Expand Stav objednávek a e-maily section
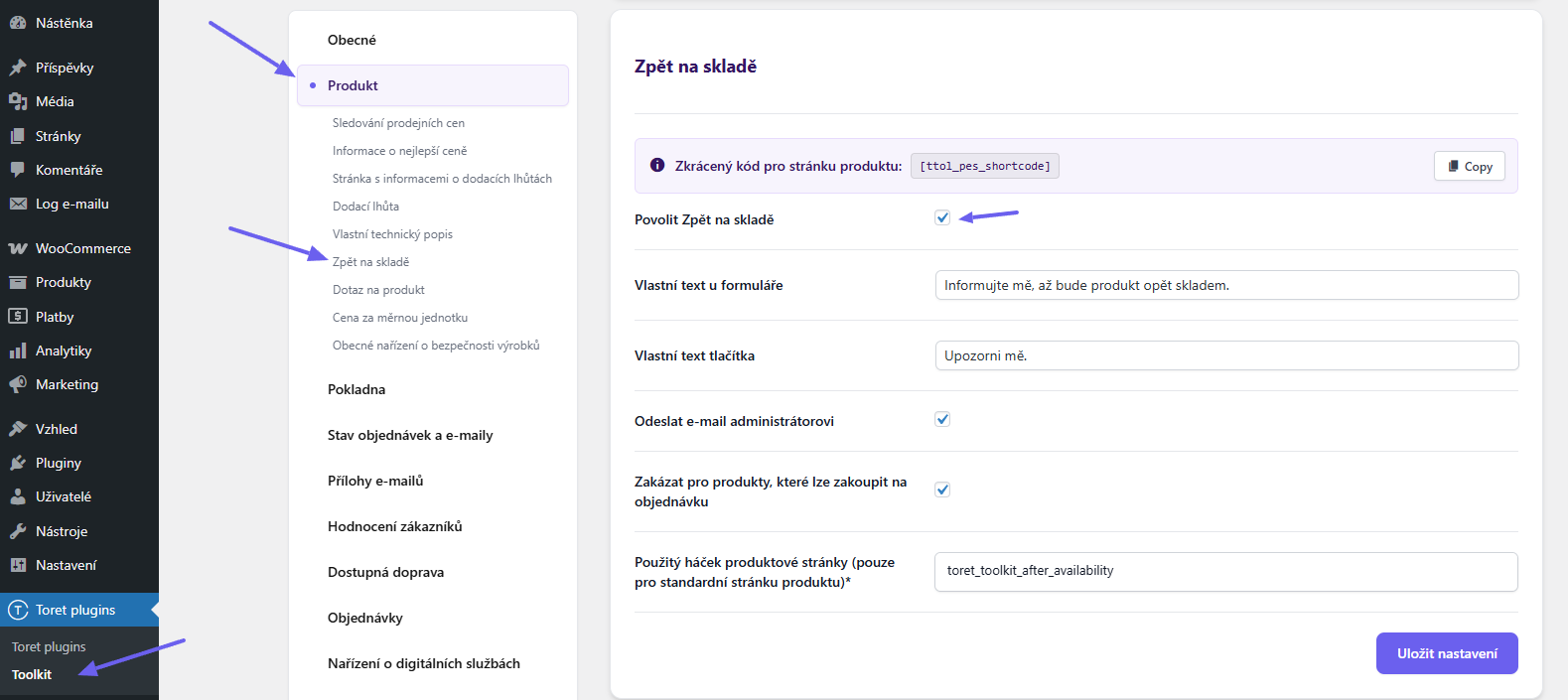 (410, 435)
